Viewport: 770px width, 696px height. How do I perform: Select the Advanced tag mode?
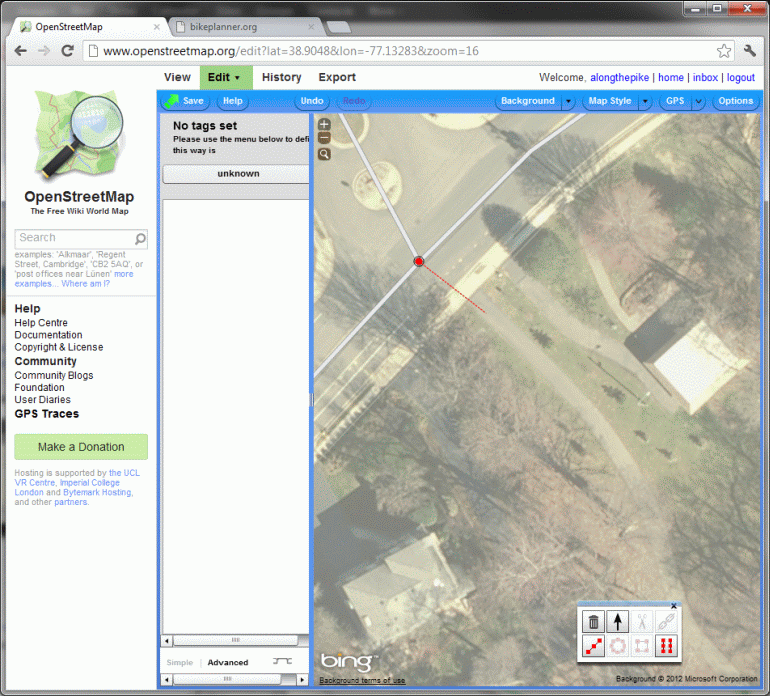pyautogui.click(x=228, y=662)
